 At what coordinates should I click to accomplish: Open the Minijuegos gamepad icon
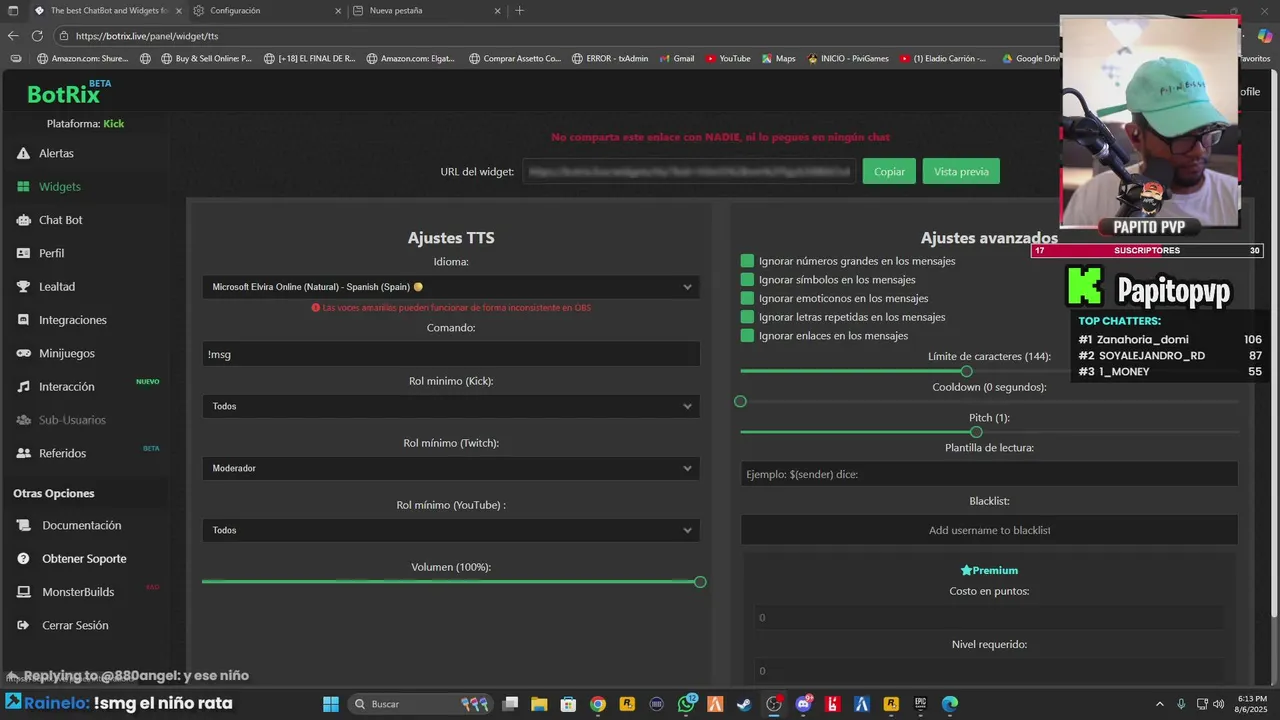tap(23, 353)
